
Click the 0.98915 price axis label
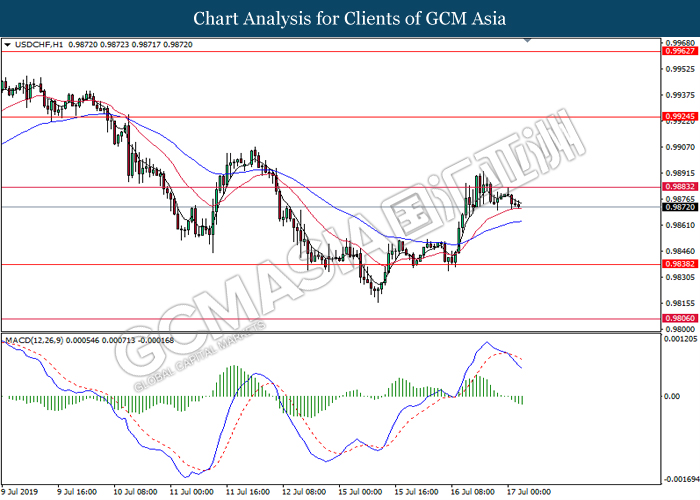point(680,173)
